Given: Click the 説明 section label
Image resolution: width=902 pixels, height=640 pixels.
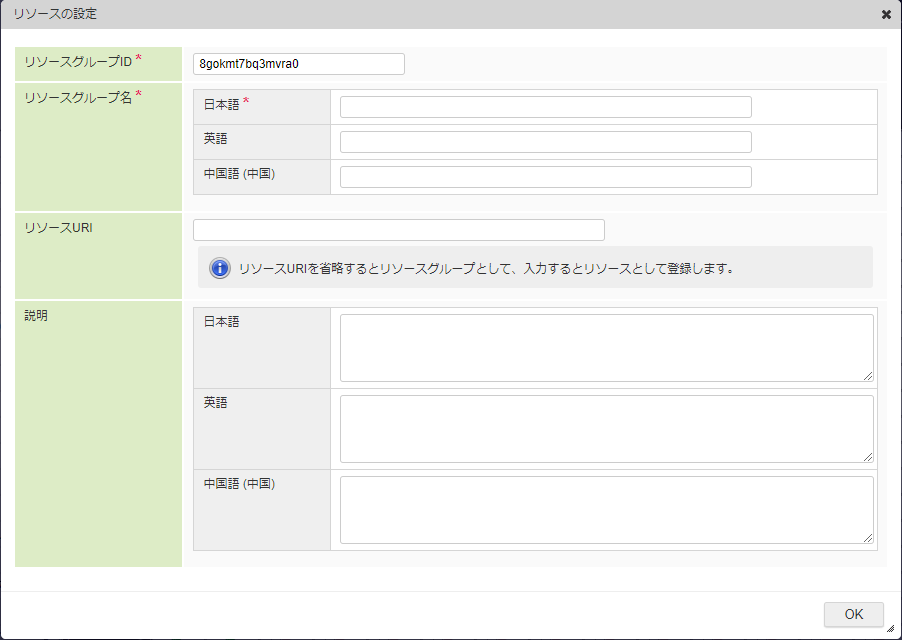Looking at the screenshot, I should click(37, 315).
